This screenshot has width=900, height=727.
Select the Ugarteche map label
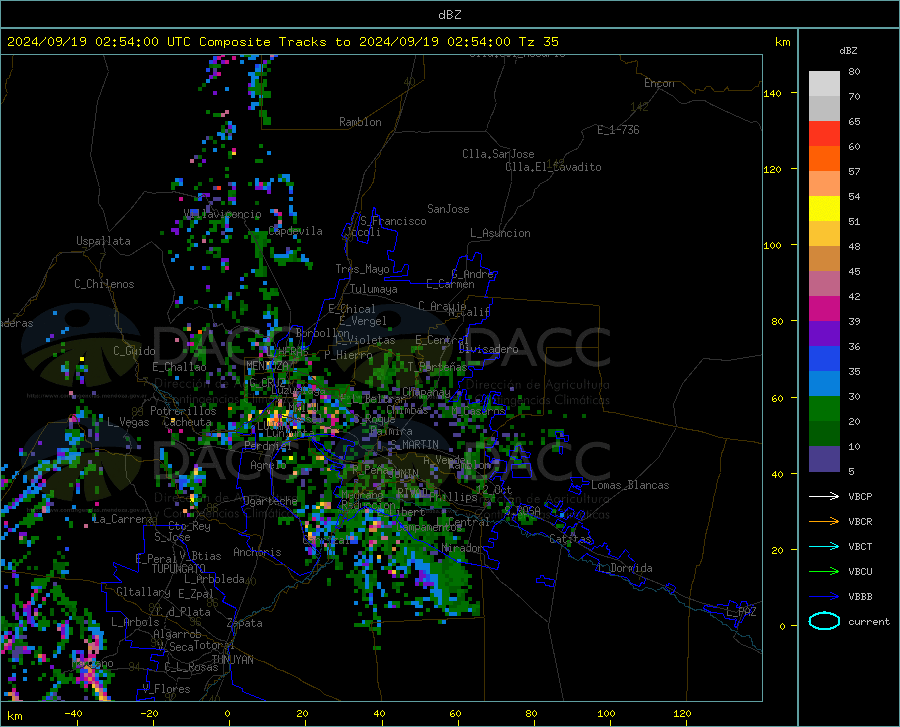click(270, 501)
